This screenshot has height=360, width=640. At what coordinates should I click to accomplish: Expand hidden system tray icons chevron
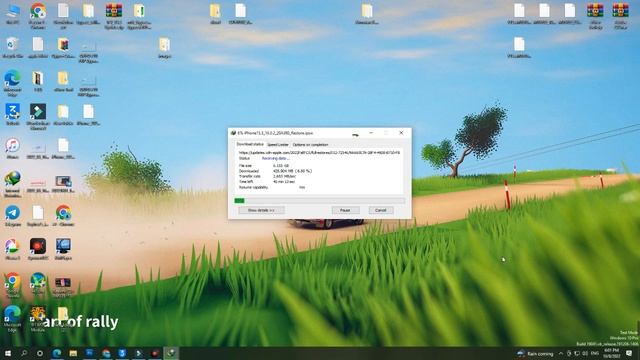click(561, 353)
